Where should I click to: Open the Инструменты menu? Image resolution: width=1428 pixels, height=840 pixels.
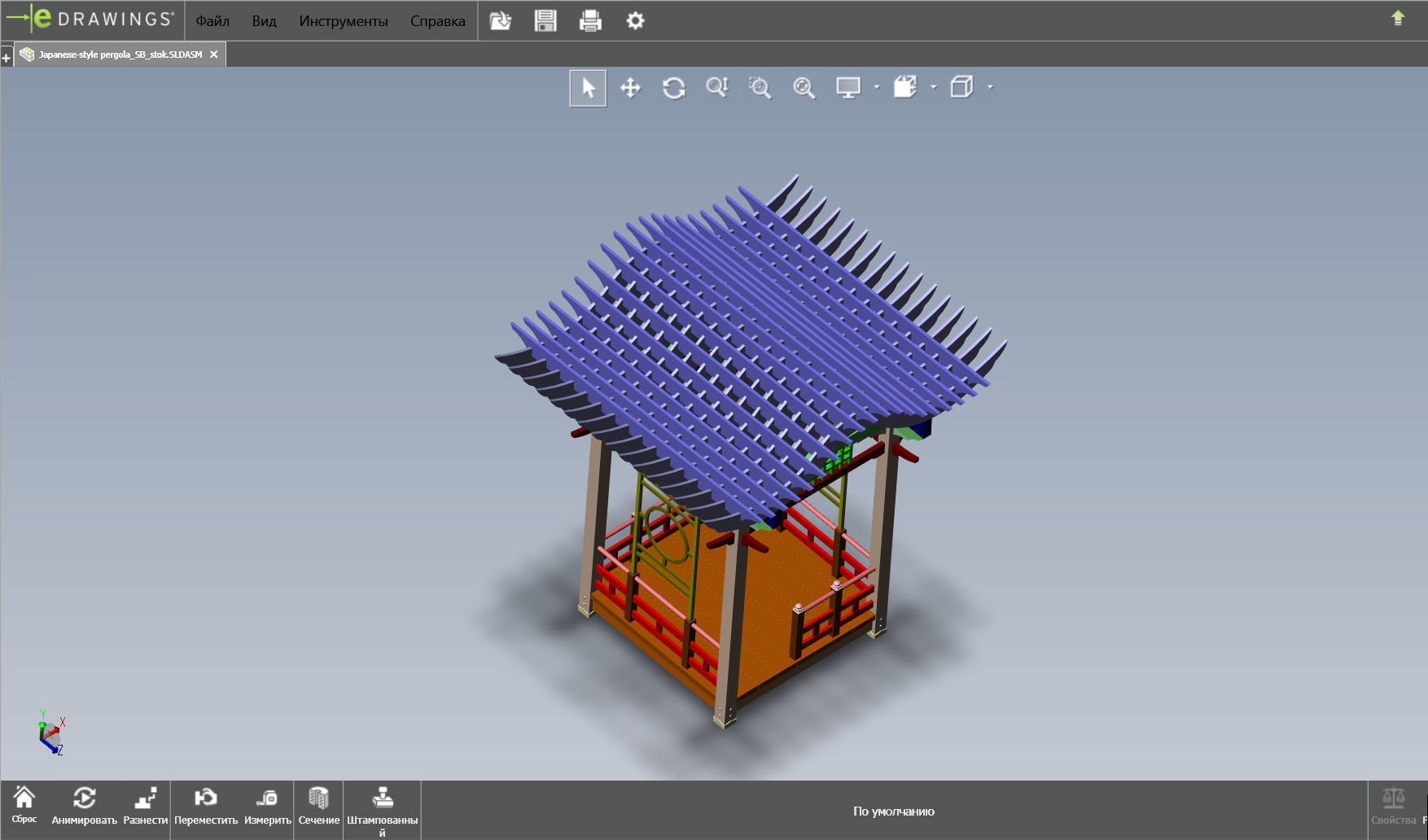pos(344,21)
